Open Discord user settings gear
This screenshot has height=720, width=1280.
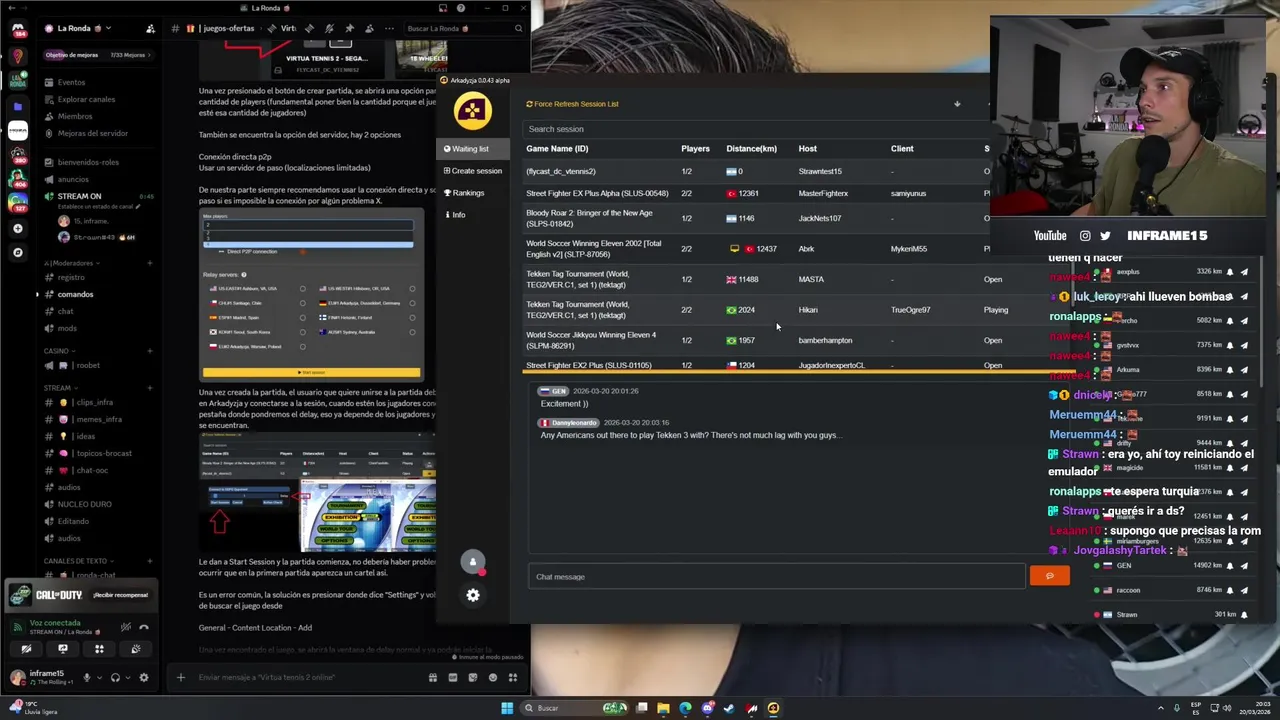(144, 677)
